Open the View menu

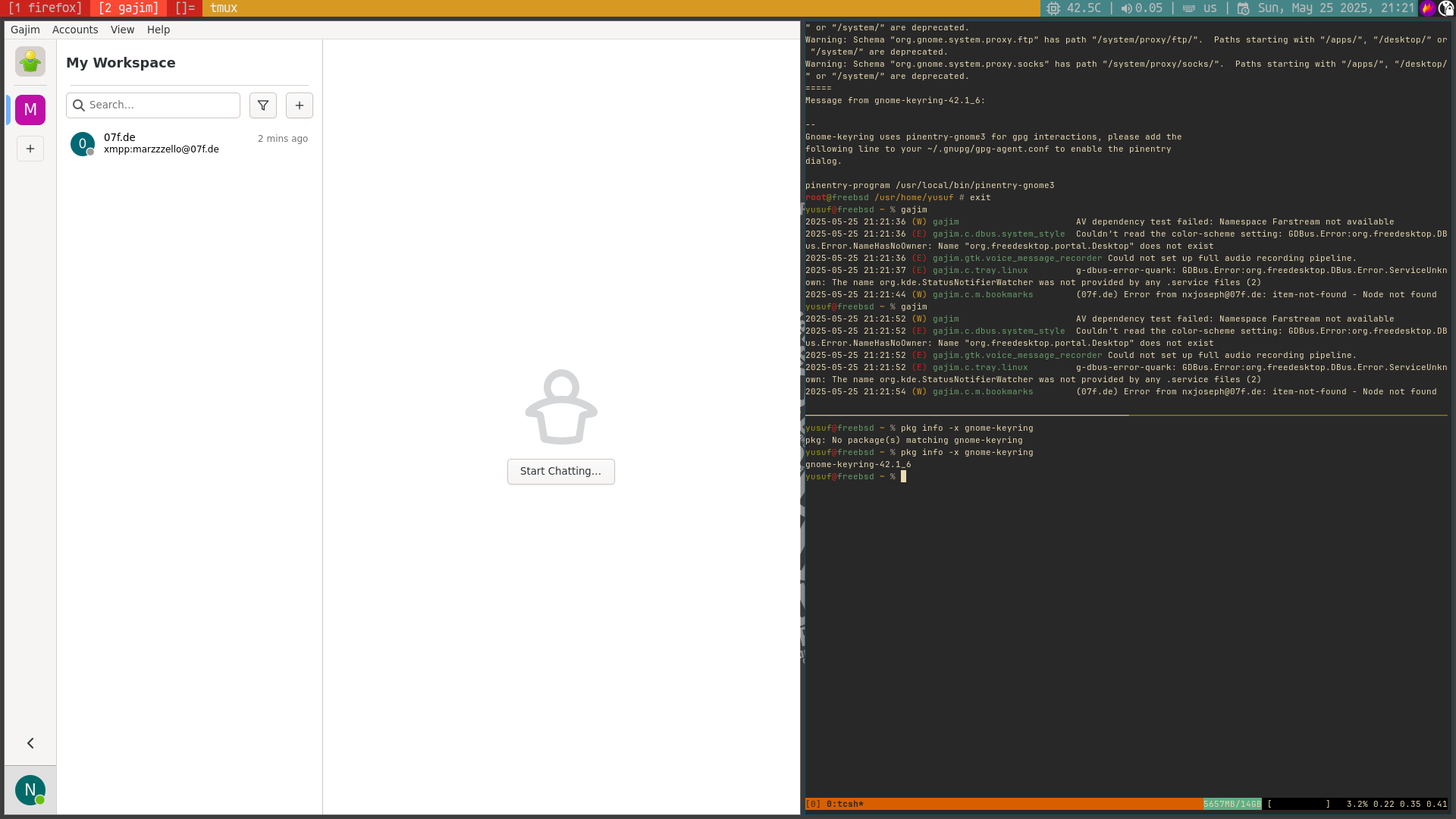pyautogui.click(x=122, y=30)
